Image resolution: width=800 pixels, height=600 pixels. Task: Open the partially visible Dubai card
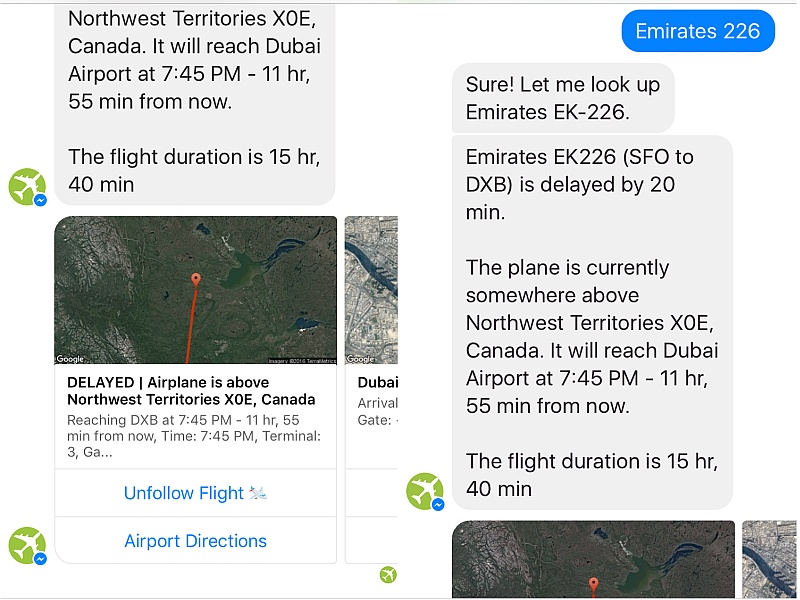371,390
